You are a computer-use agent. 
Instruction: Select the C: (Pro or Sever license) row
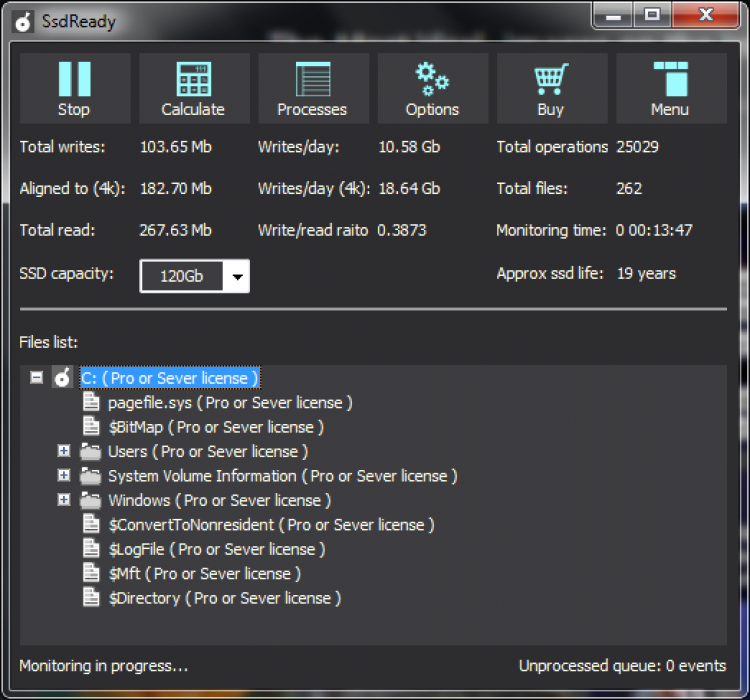click(170, 378)
